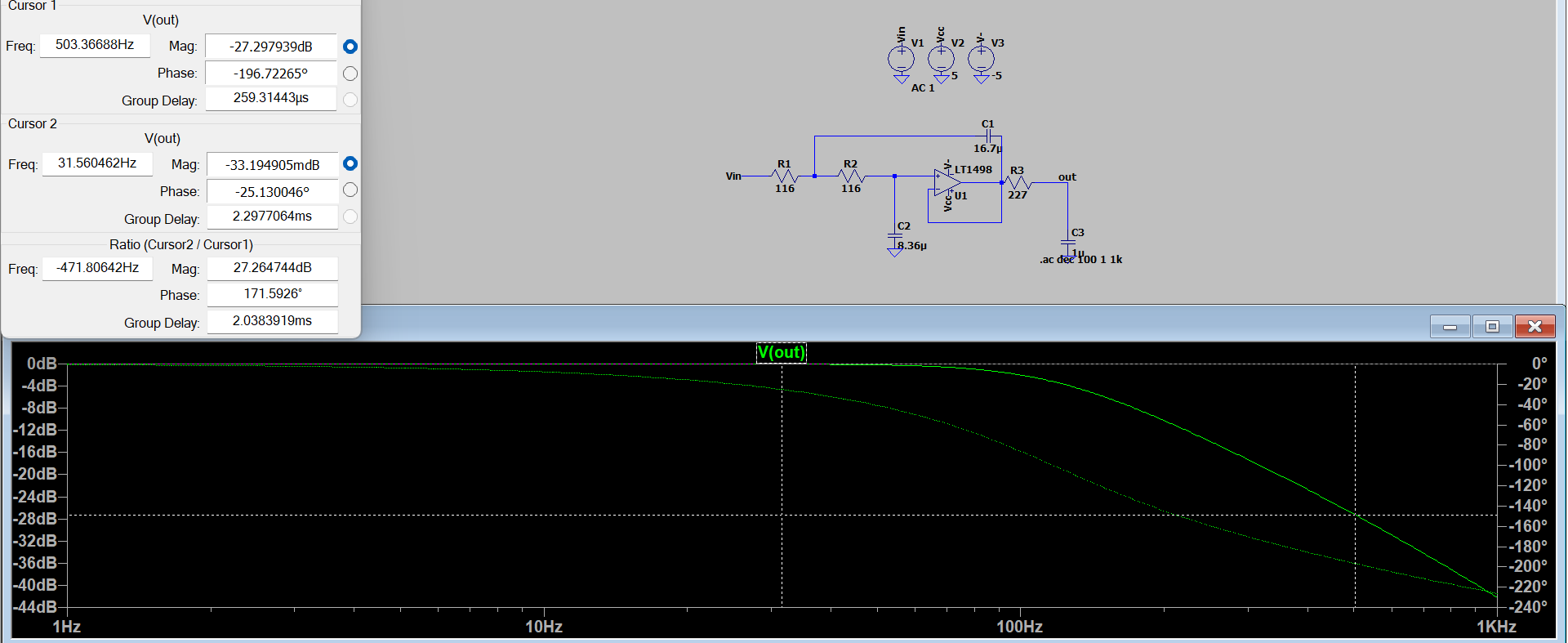The width and height of the screenshot is (1568, 643).
Task: Click Ratio Group Delay field 2.0383919ms
Action: coord(273,321)
